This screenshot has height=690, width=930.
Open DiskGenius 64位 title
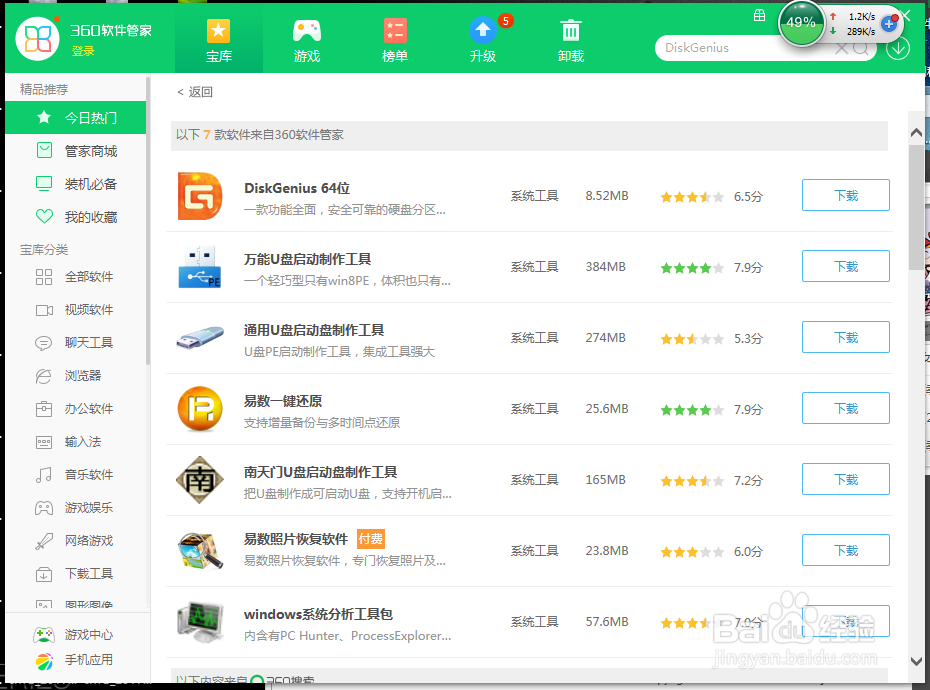coord(297,188)
